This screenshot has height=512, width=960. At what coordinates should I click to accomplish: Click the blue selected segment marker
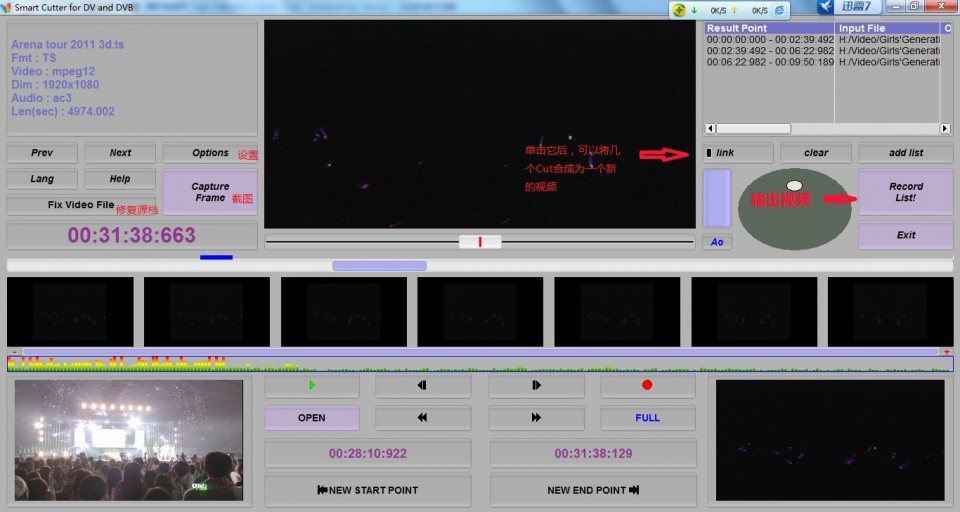pos(216,257)
